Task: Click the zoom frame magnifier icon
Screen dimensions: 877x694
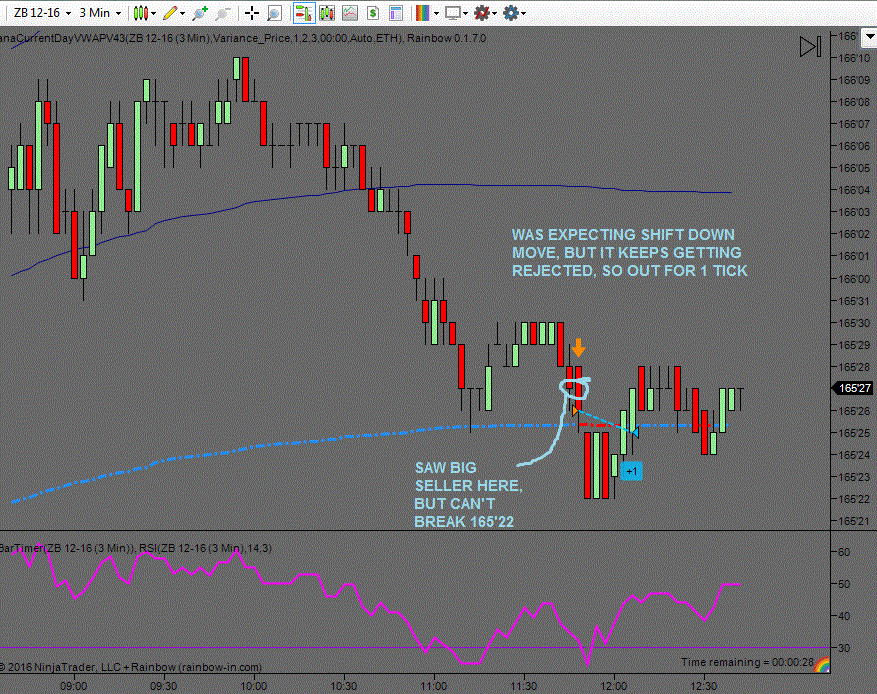Action: (x=274, y=13)
